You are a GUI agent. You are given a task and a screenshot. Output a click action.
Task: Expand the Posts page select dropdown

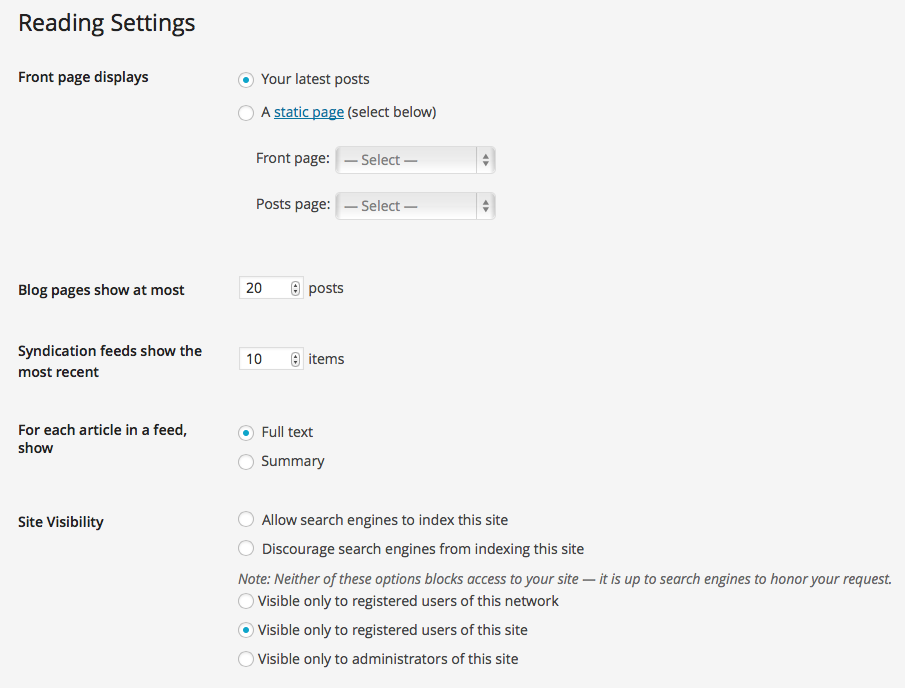[406, 206]
